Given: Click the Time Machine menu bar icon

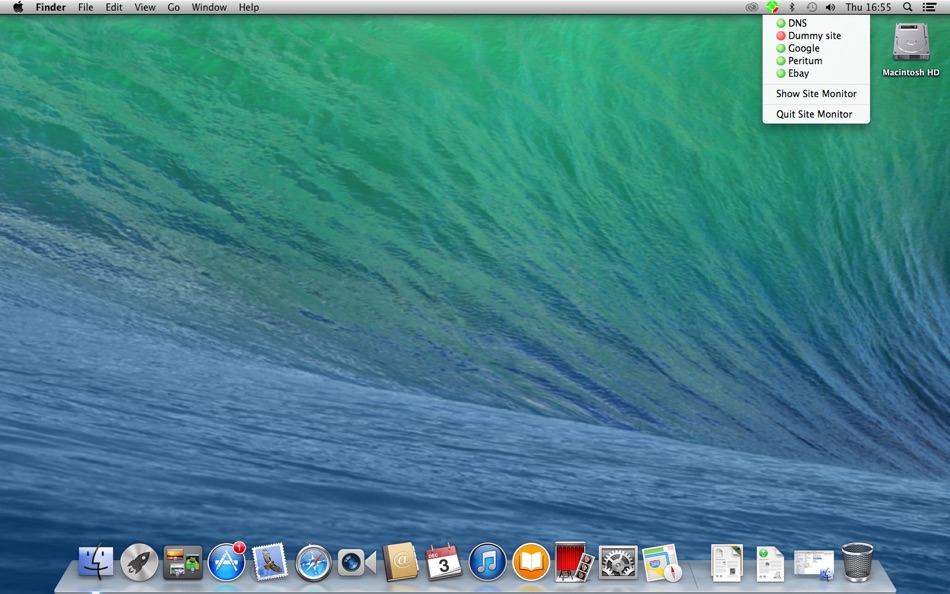Looking at the screenshot, I should pos(811,7).
